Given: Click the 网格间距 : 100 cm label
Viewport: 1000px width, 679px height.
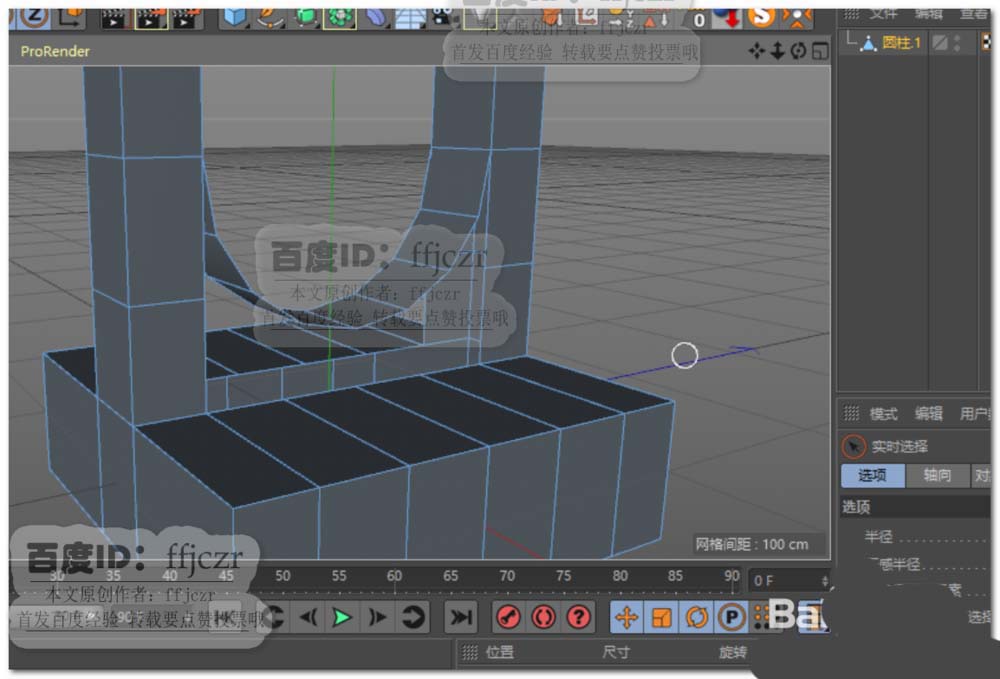Looking at the screenshot, I should point(751,544).
